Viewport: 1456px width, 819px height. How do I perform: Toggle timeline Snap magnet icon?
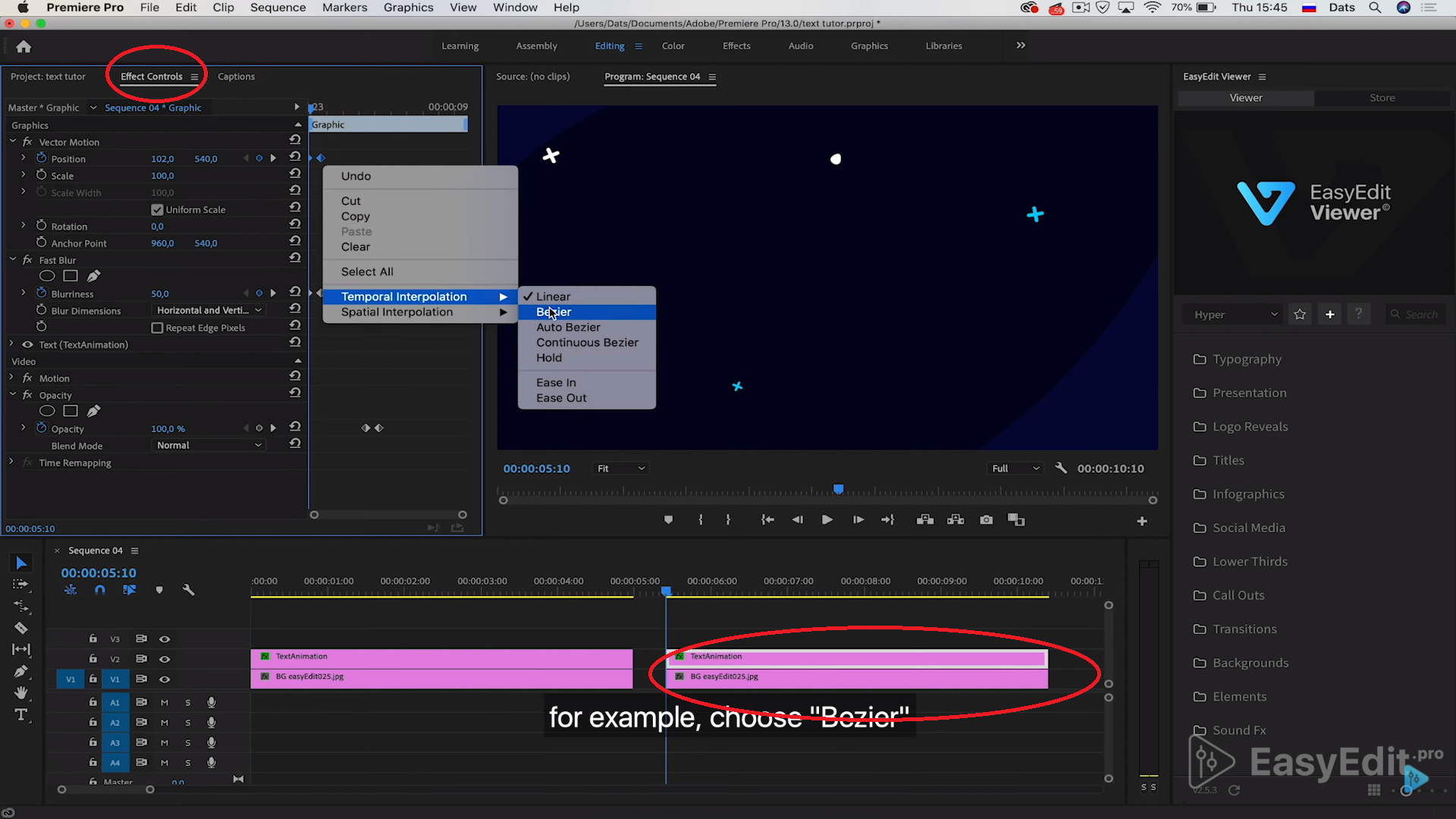(99, 590)
